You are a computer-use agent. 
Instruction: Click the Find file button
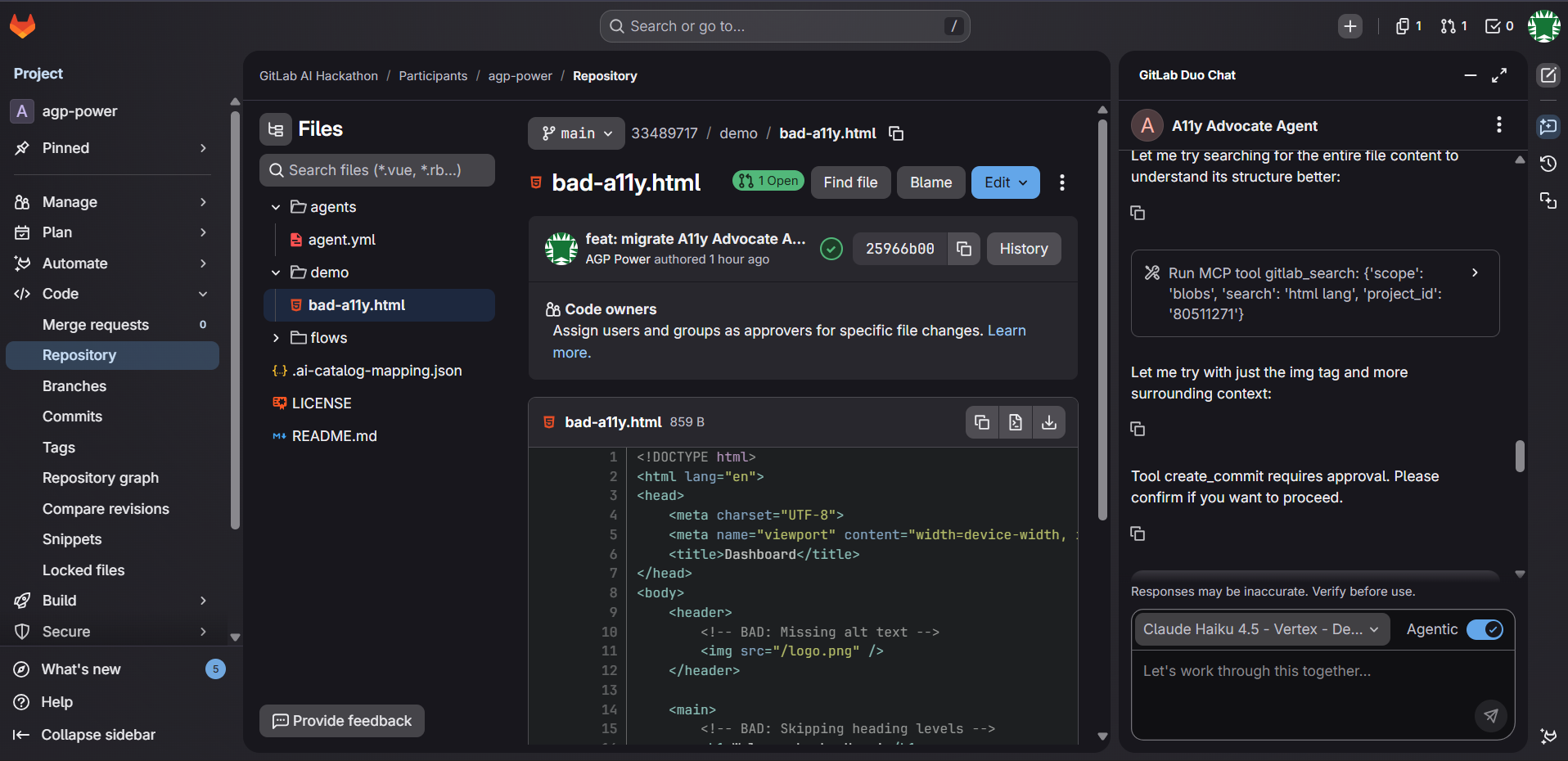[850, 182]
